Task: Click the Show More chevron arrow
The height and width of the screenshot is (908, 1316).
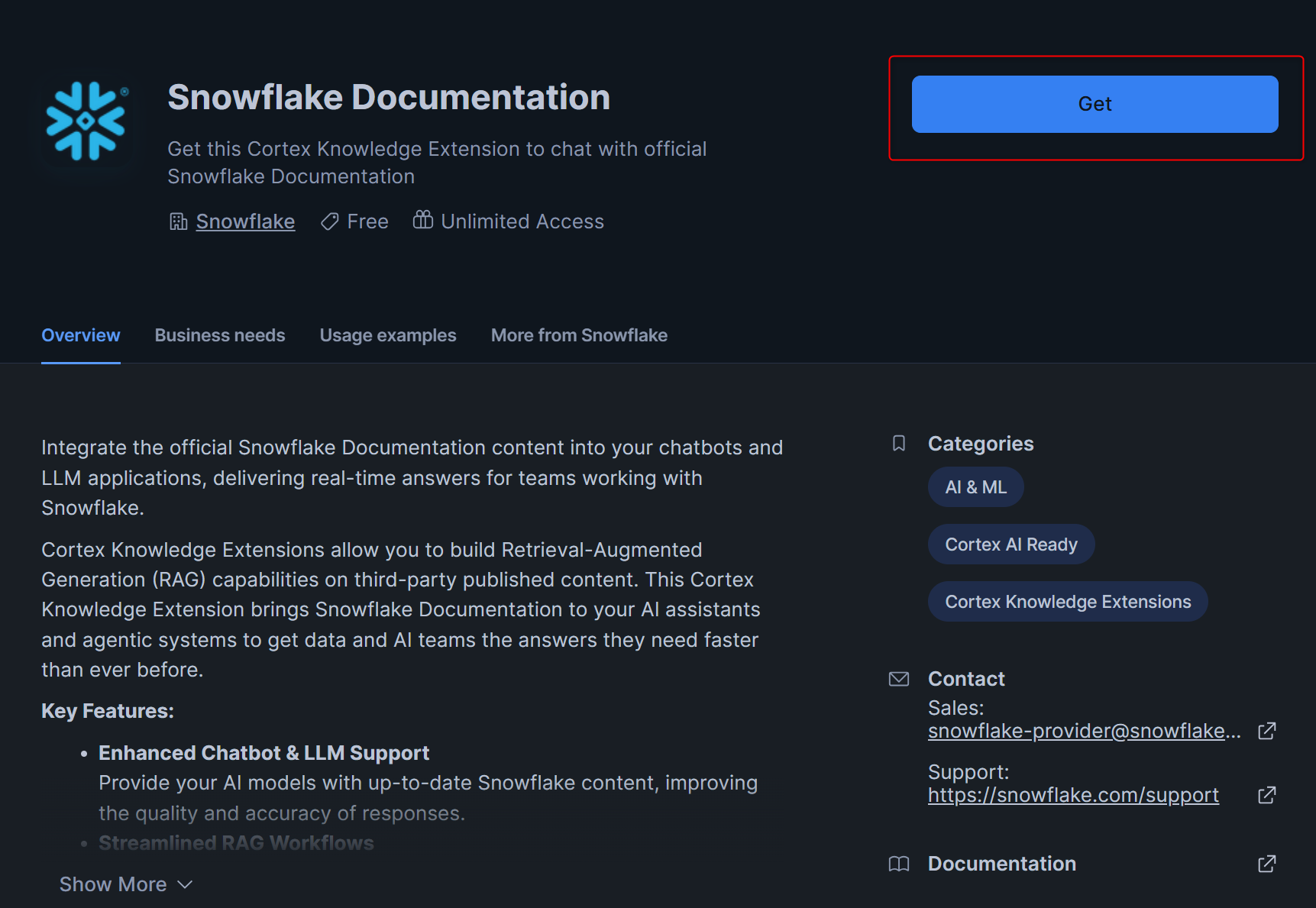Action: coord(185,884)
